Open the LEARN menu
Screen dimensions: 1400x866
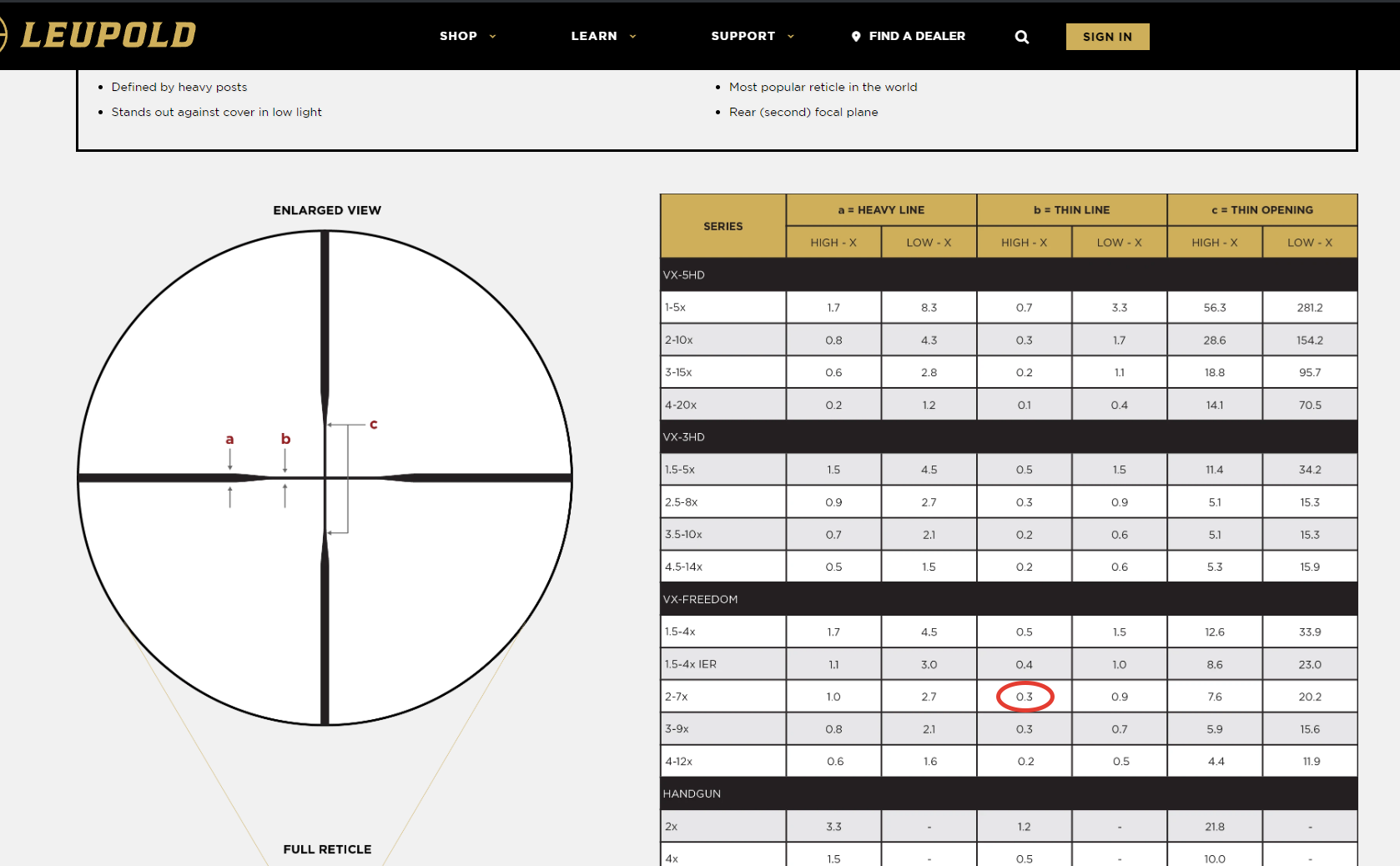click(x=594, y=36)
